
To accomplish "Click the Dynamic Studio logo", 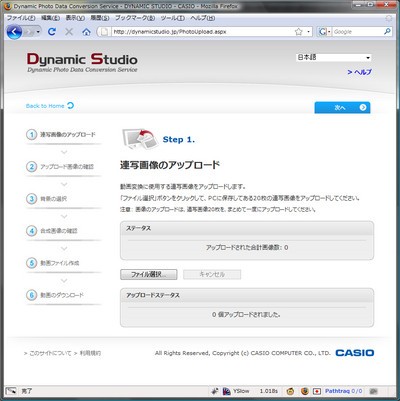I will [x=82, y=62].
